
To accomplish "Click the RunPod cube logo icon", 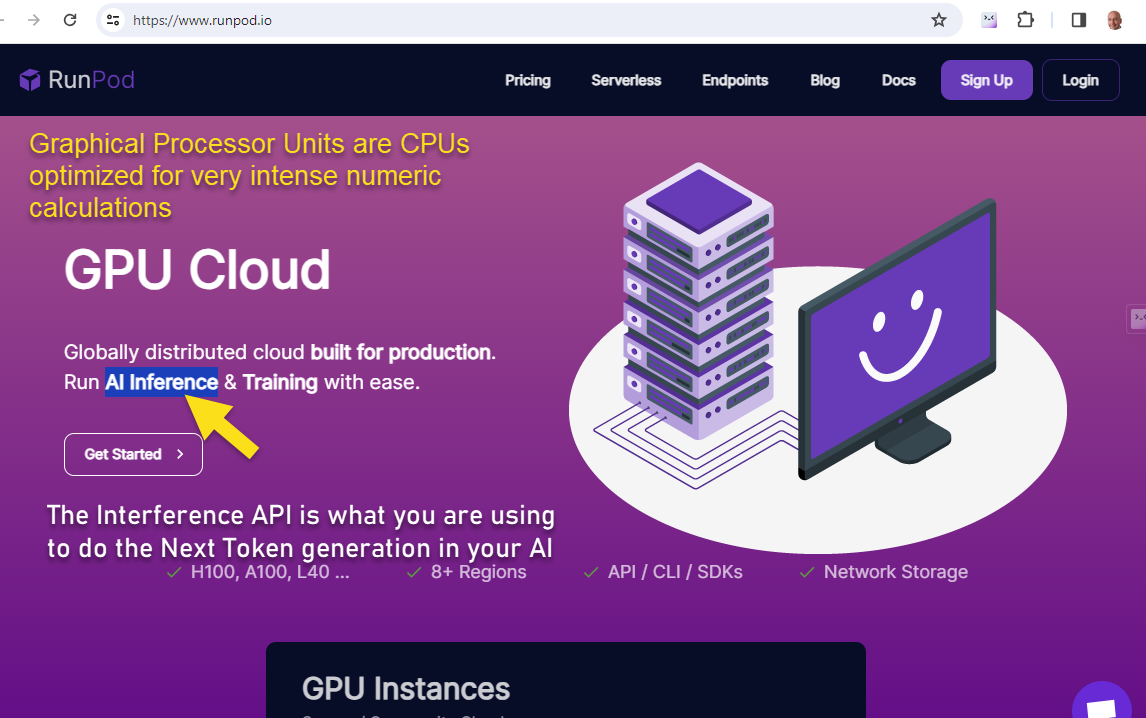I will point(30,80).
